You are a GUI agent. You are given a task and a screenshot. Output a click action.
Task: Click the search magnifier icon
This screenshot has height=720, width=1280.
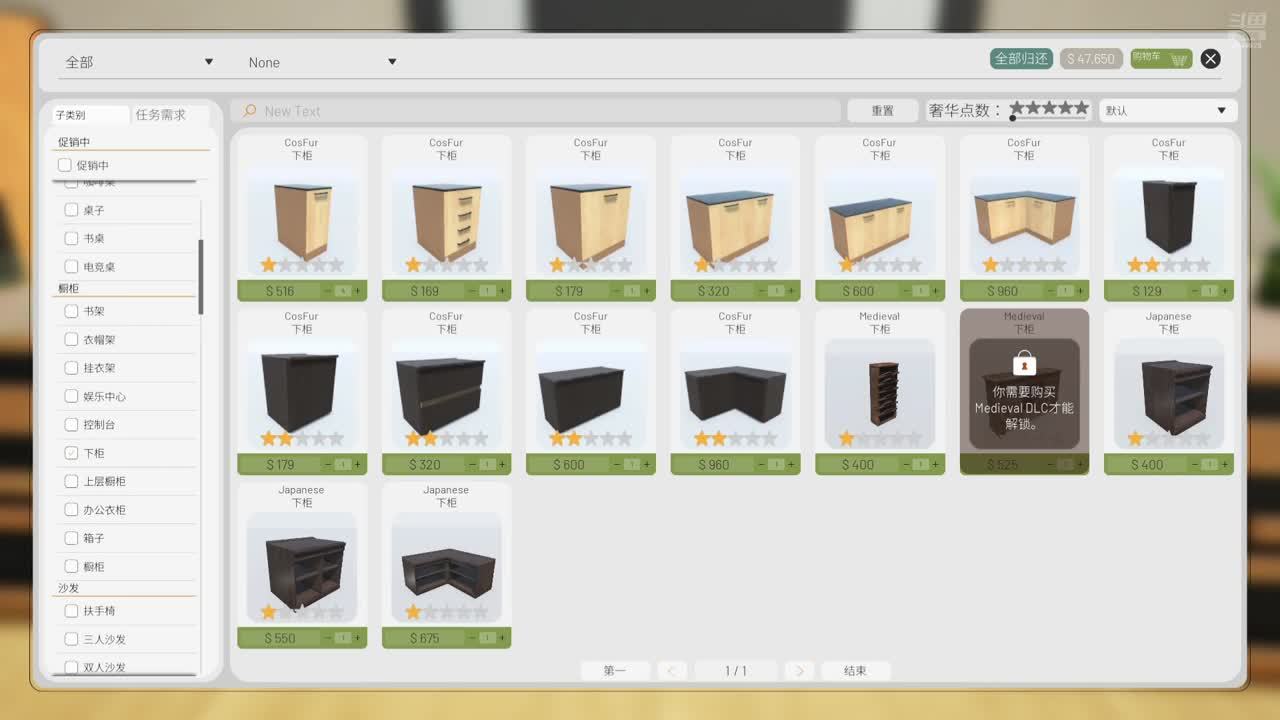(250, 111)
